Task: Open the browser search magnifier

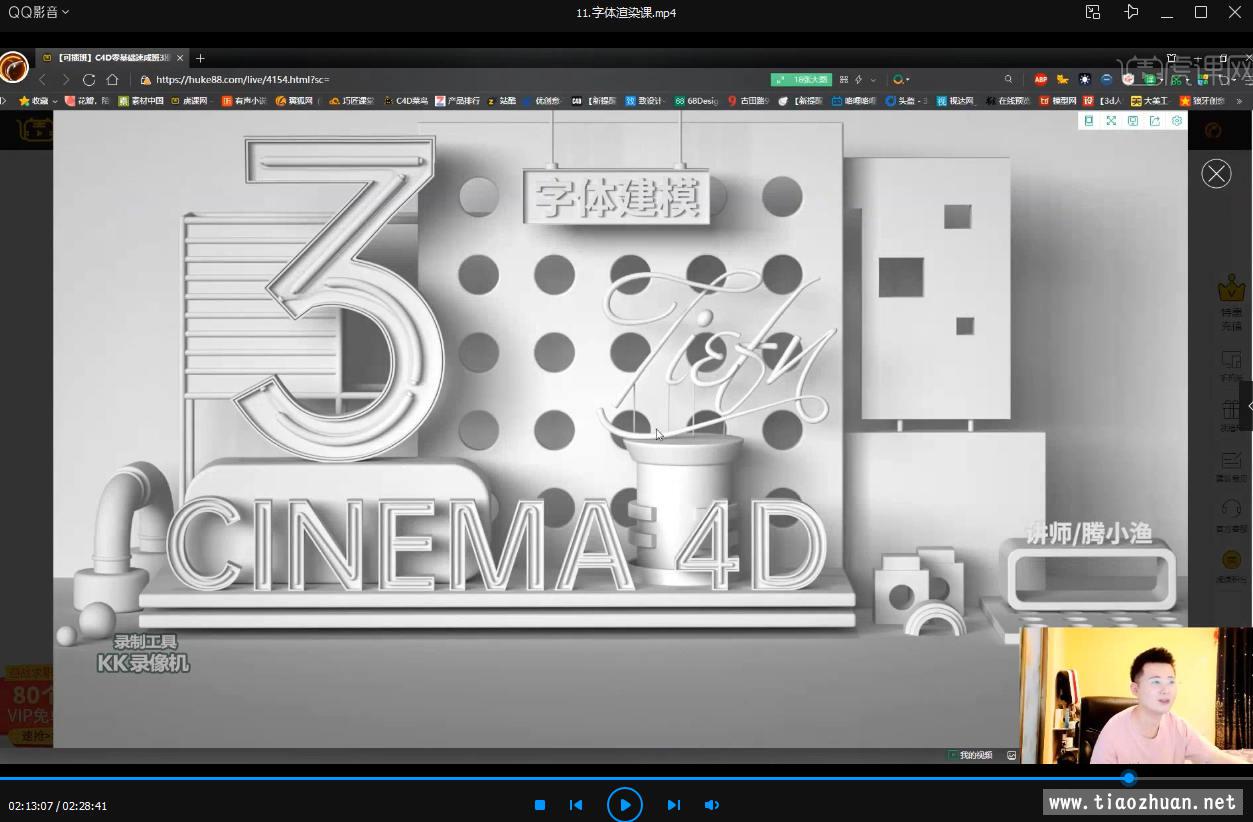Action: 1008,79
